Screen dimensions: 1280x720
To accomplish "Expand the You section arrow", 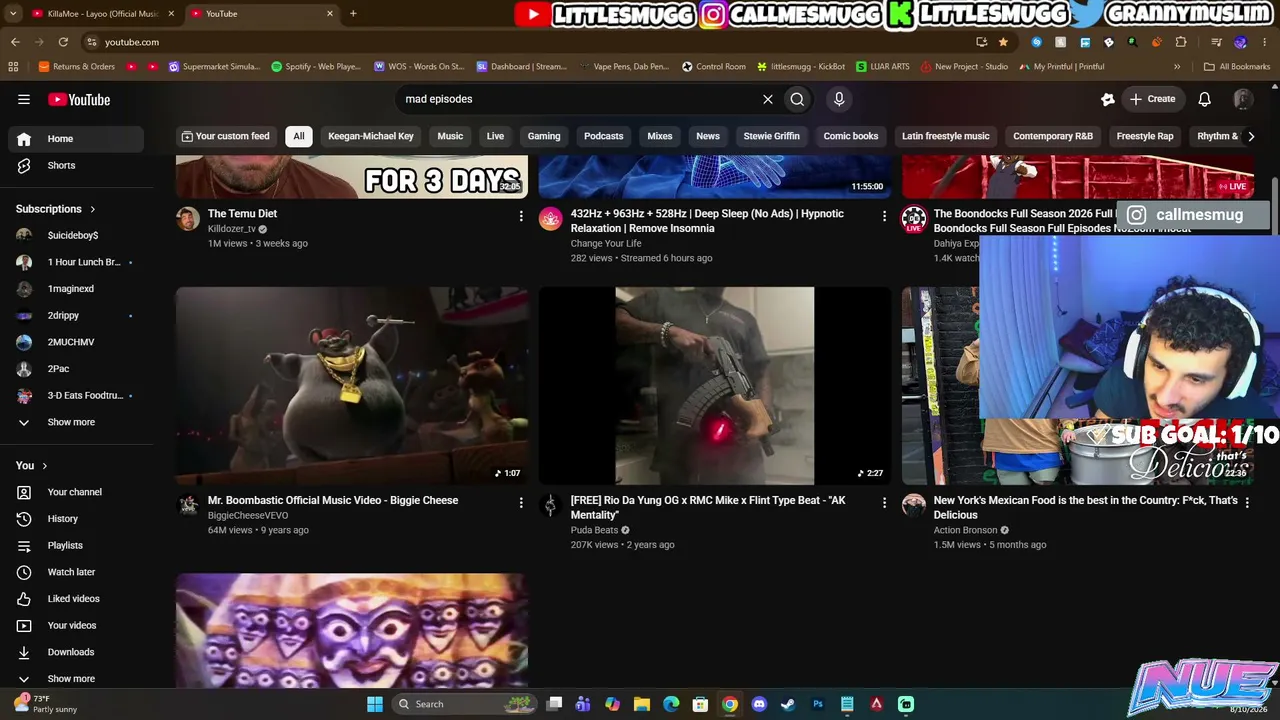I will click(44, 465).
